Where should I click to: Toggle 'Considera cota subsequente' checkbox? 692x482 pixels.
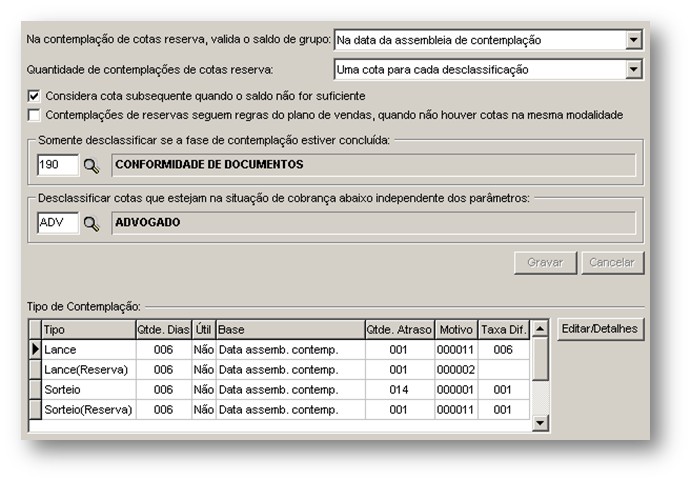click(34, 96)
